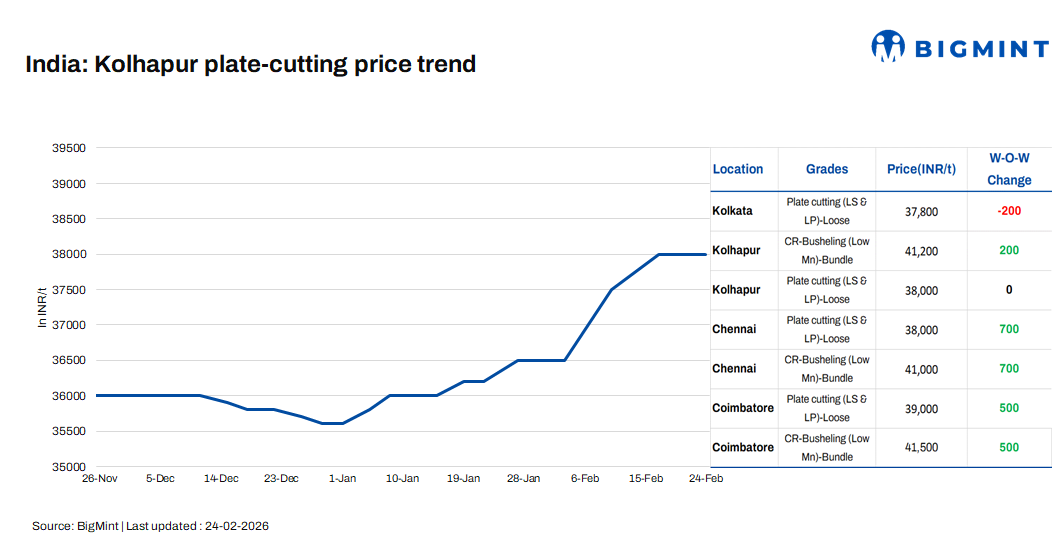This screenshot has width=1058, height=548.
Task: Click the 24-Feb x-axis date label
Action: coord(706,479)
